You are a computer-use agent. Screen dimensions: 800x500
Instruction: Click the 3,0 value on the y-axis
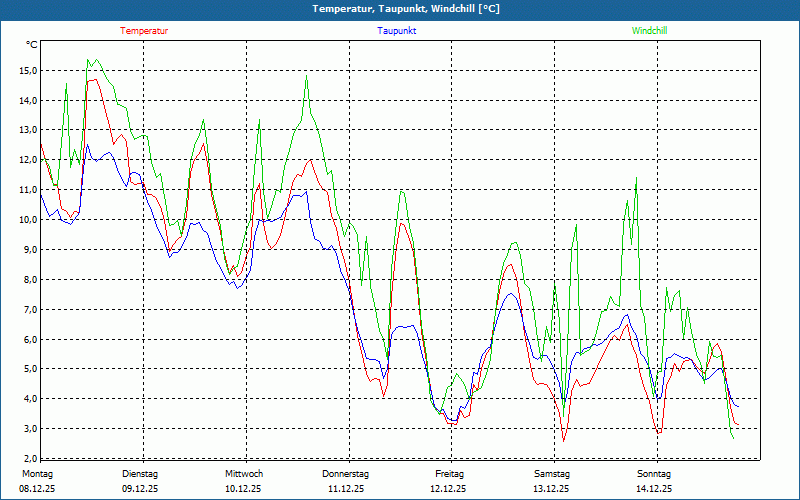(x=30, y=429)
